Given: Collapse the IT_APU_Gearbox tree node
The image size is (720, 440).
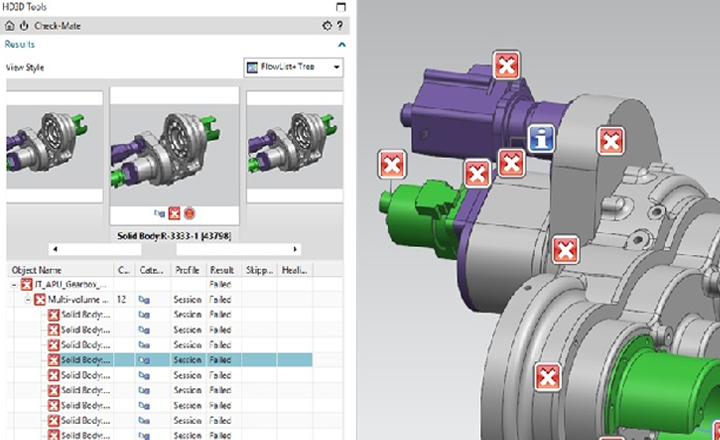Looking at the screenshot, I should [14, 285].
